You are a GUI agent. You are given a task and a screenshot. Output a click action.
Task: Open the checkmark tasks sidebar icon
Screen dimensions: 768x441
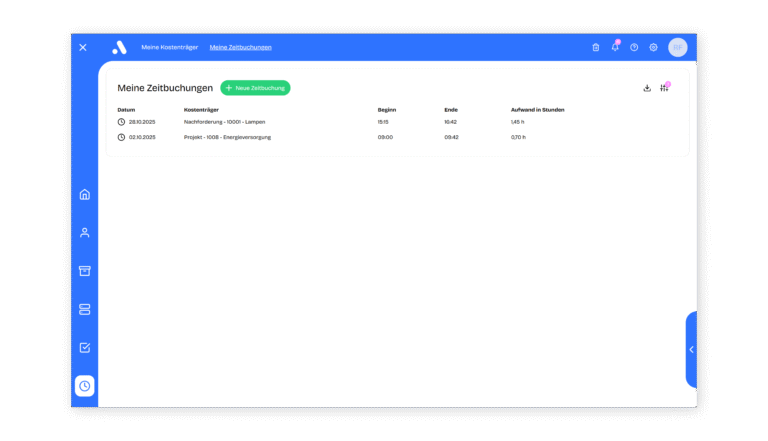(85, 348)
